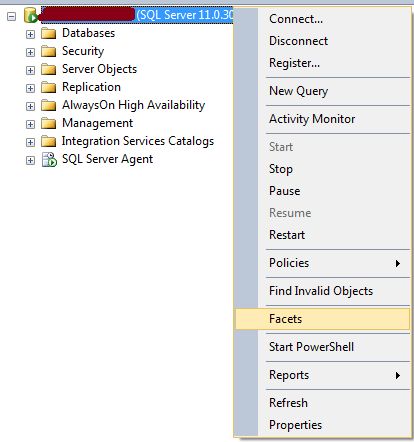Expand the SQL Server Agent node
Viewport: 414px width, 442px height.
click(x=30, y=160)
